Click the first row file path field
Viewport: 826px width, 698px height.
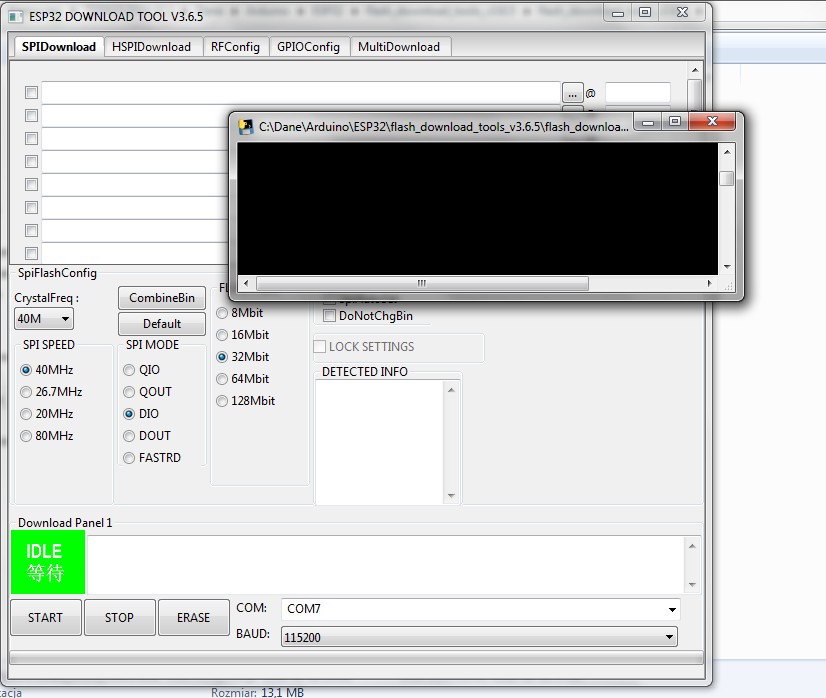click(x=301, y=93)
